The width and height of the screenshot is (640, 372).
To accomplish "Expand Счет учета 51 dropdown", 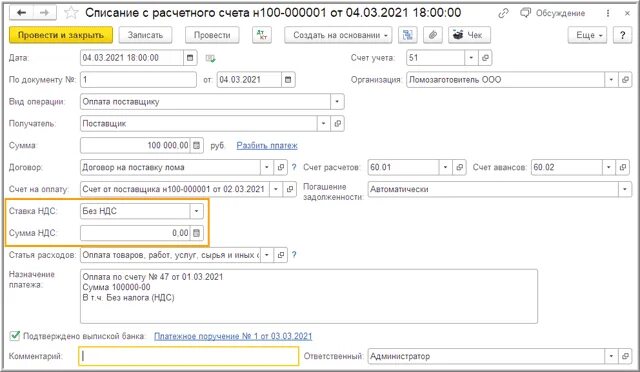I will tap(471, 58).
